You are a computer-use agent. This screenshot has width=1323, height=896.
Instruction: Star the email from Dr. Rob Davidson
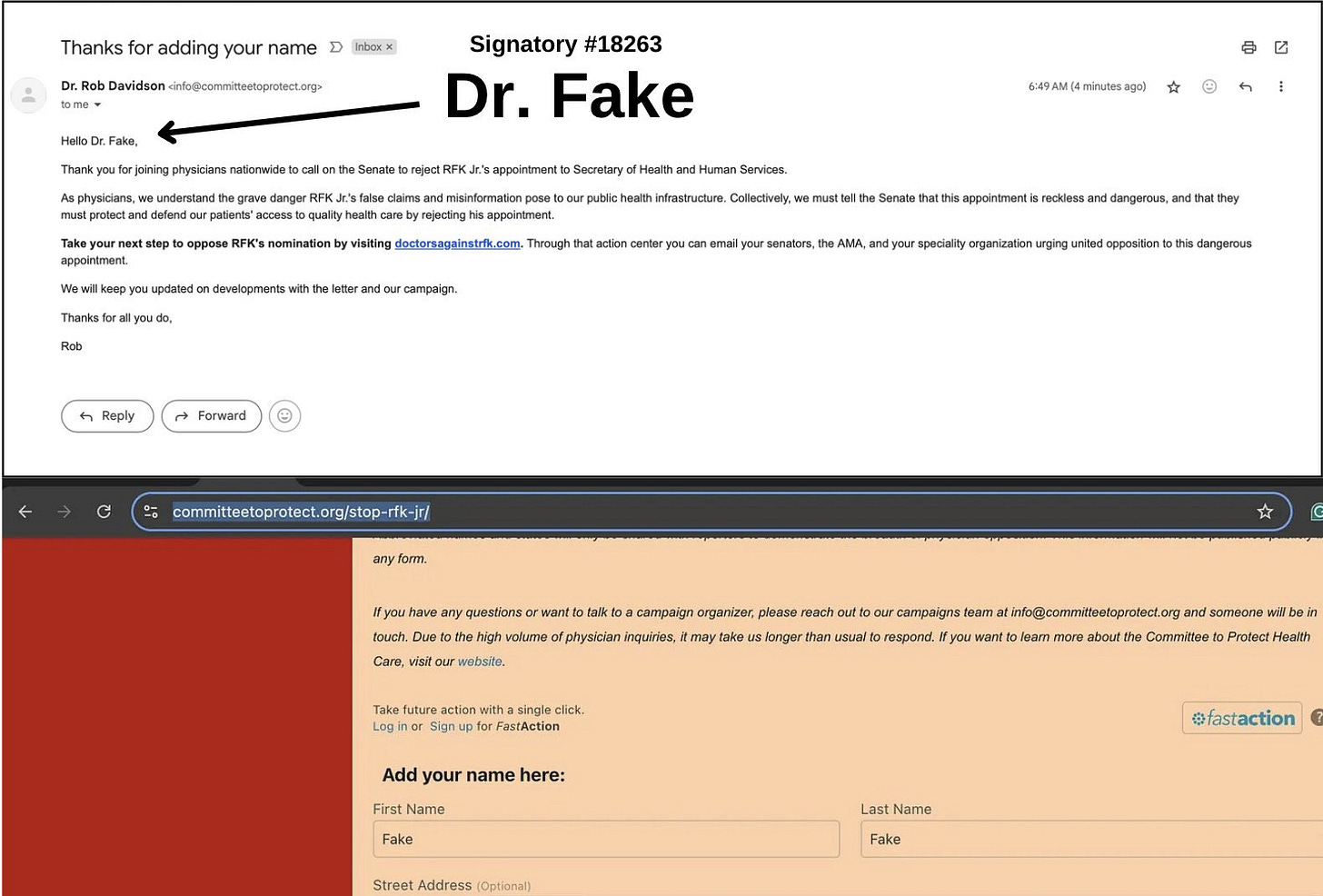tap(1173, 87)
